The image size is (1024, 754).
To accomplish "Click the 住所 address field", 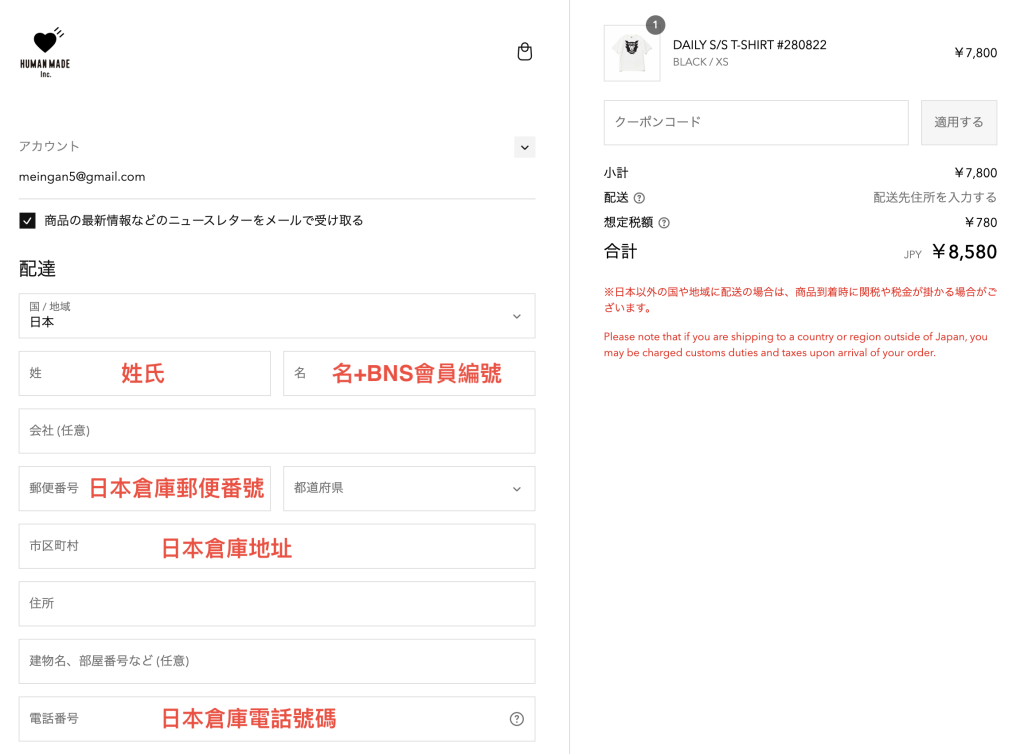I will point(276,604).
